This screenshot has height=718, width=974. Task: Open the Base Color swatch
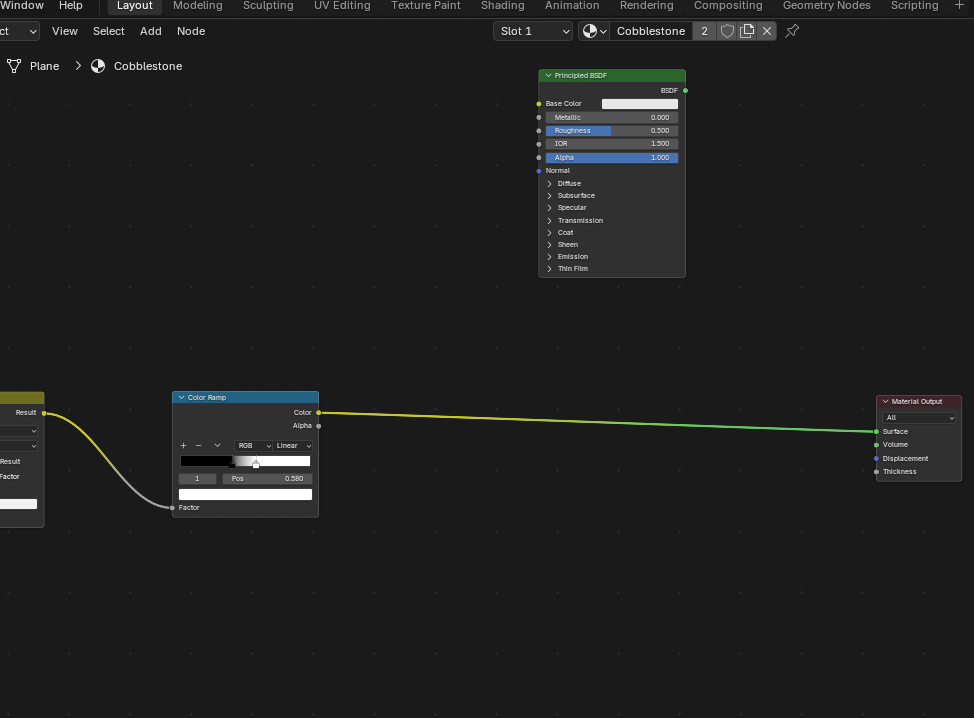point(640,104)
